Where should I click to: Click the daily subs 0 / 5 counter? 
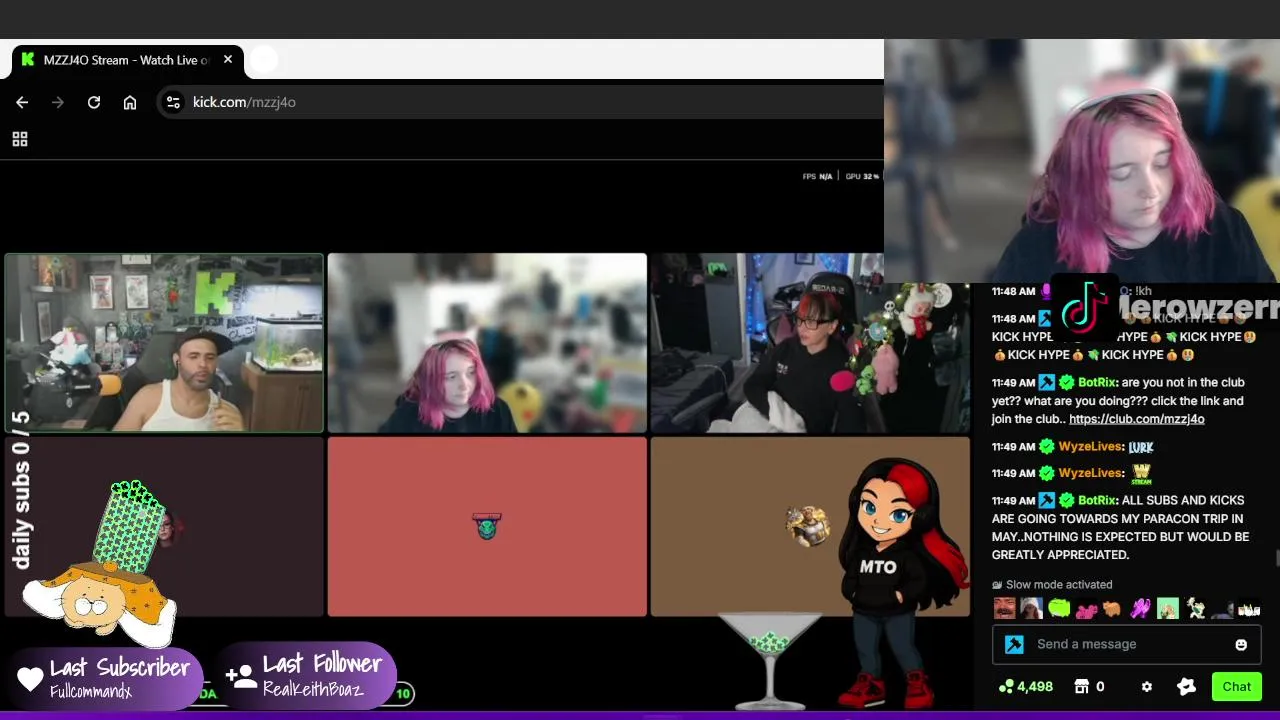pos(21,490)
